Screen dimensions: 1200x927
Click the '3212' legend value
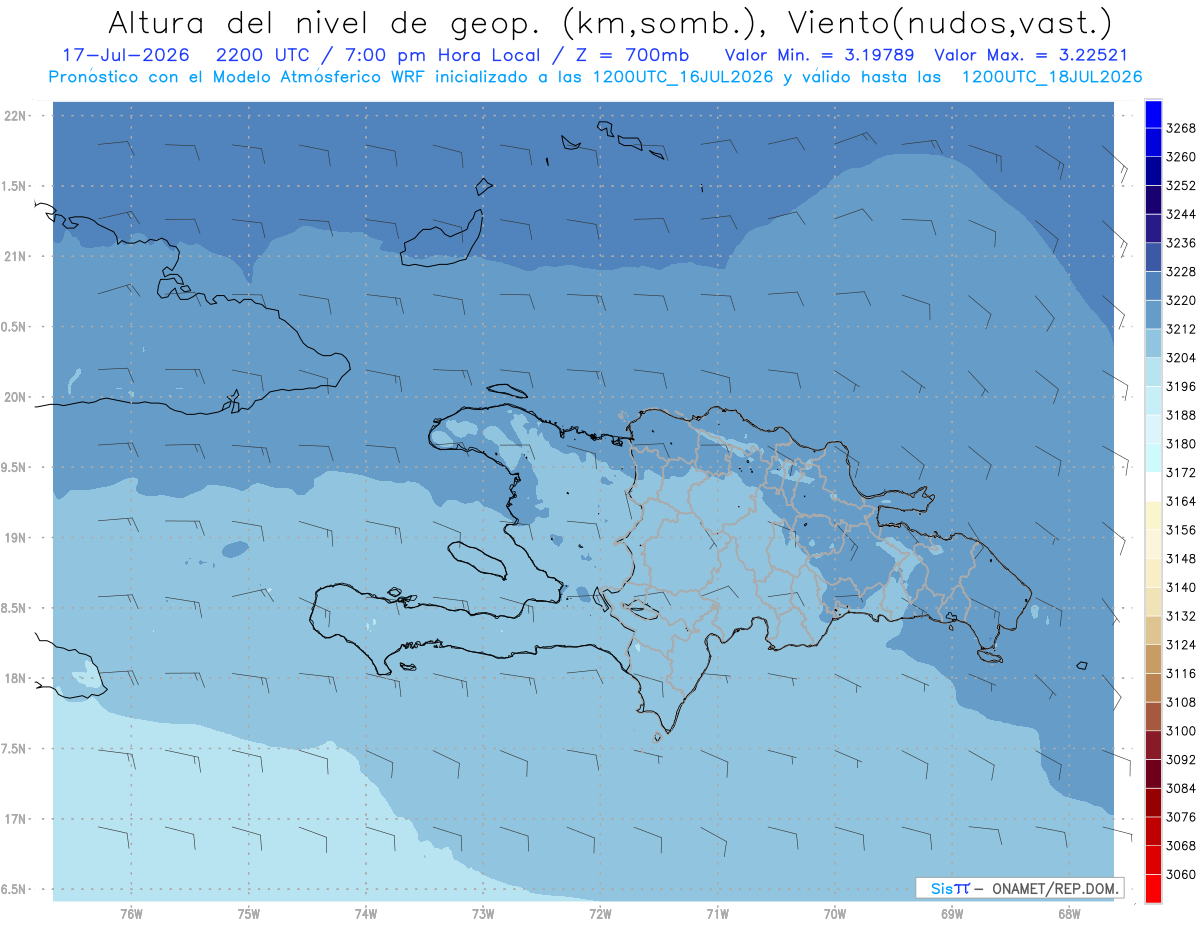click(1181, 329)
